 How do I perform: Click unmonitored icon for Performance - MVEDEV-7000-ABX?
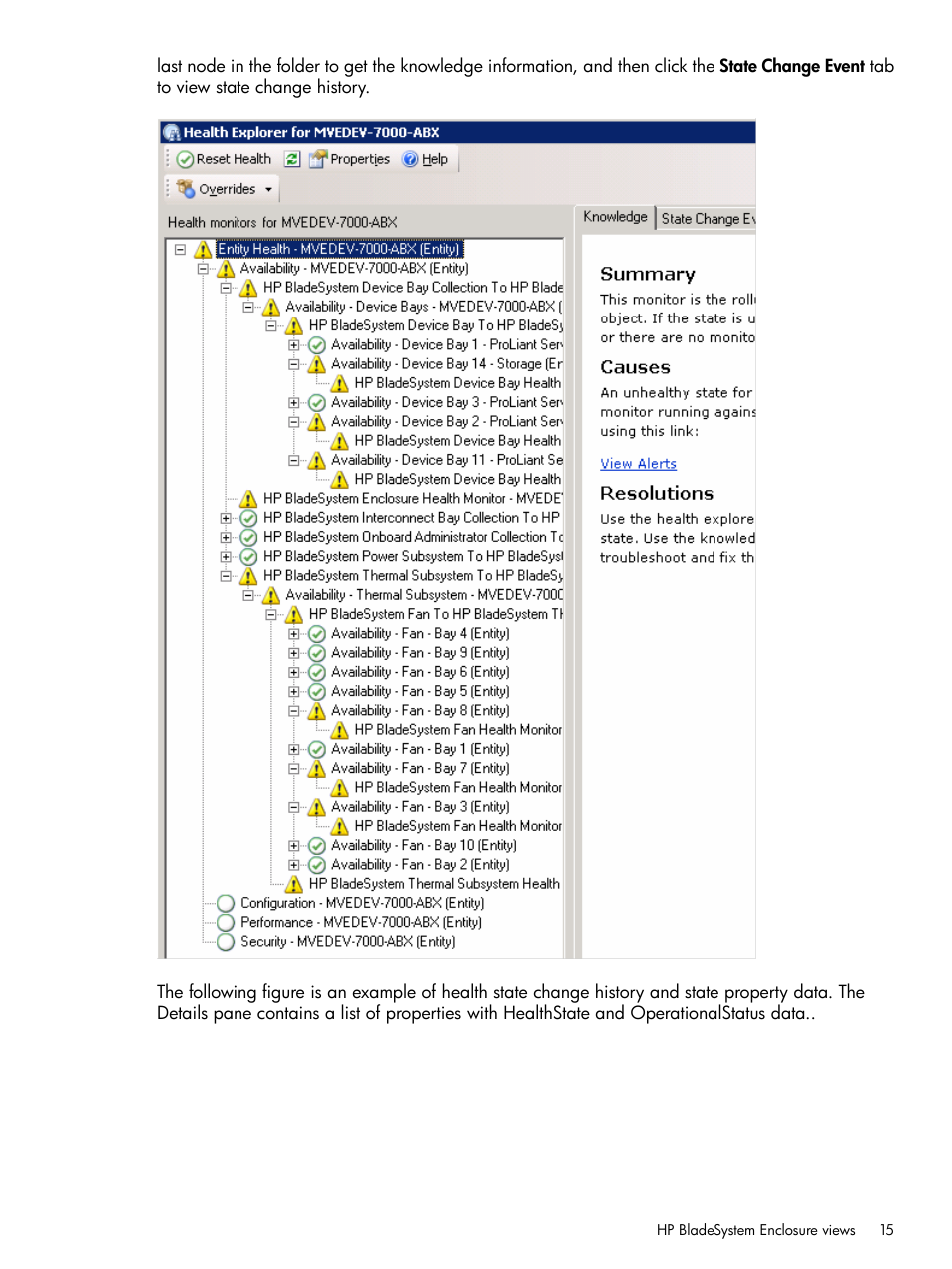pyautogui.click(x=226, y=923)
